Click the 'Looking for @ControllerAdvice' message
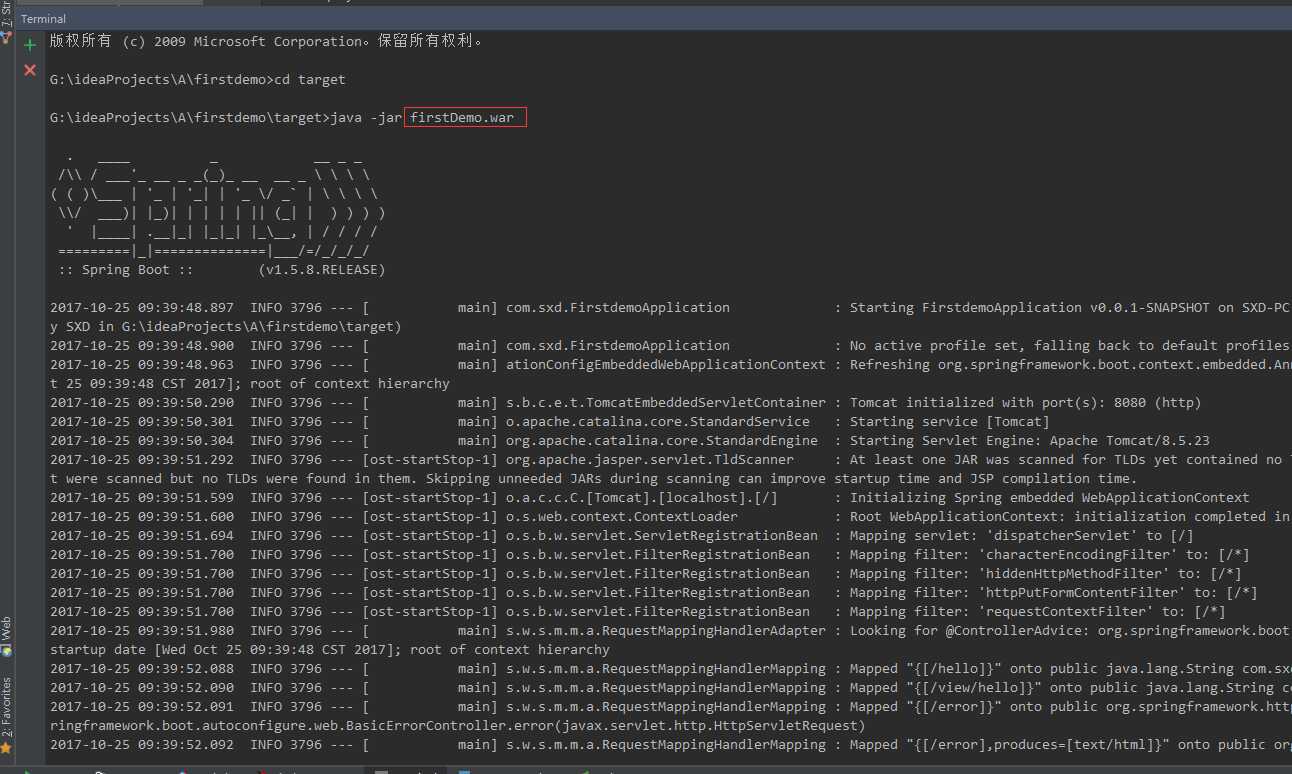Viewport: 1292px width, 774px height. (1070, 631)
